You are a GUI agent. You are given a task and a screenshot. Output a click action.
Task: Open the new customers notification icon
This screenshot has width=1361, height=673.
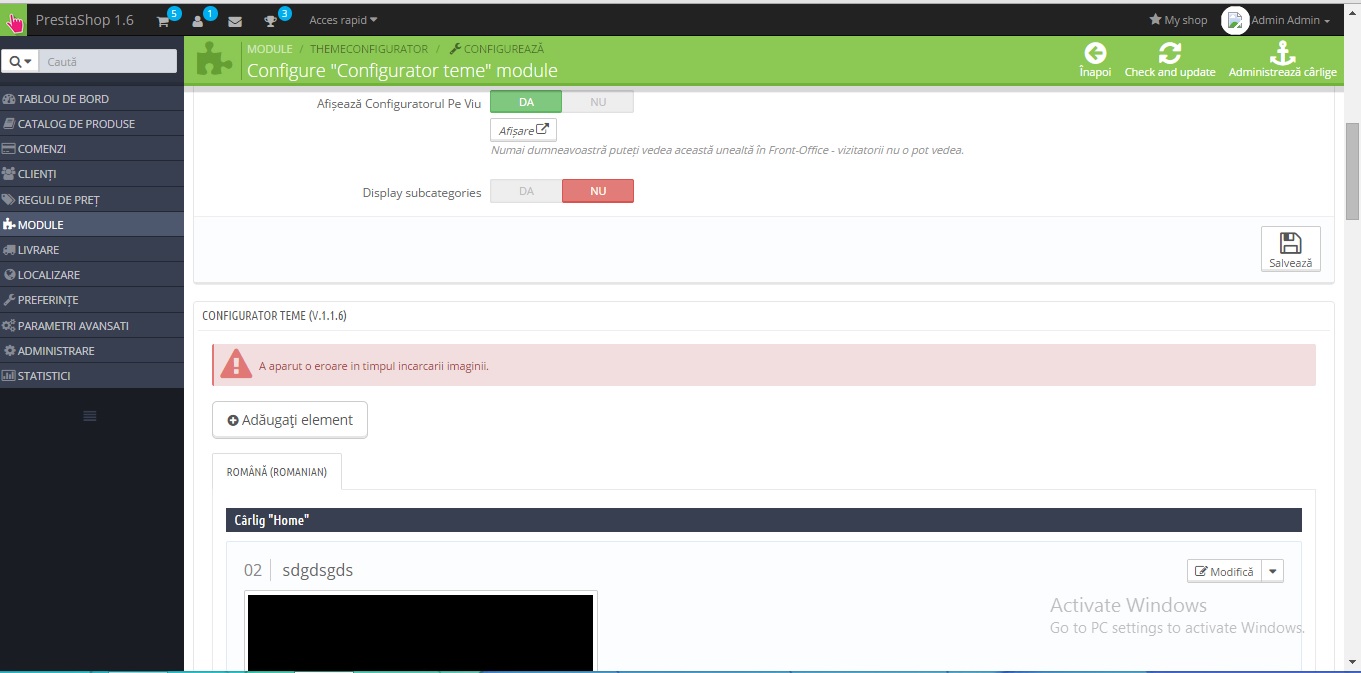pos(198,21)
